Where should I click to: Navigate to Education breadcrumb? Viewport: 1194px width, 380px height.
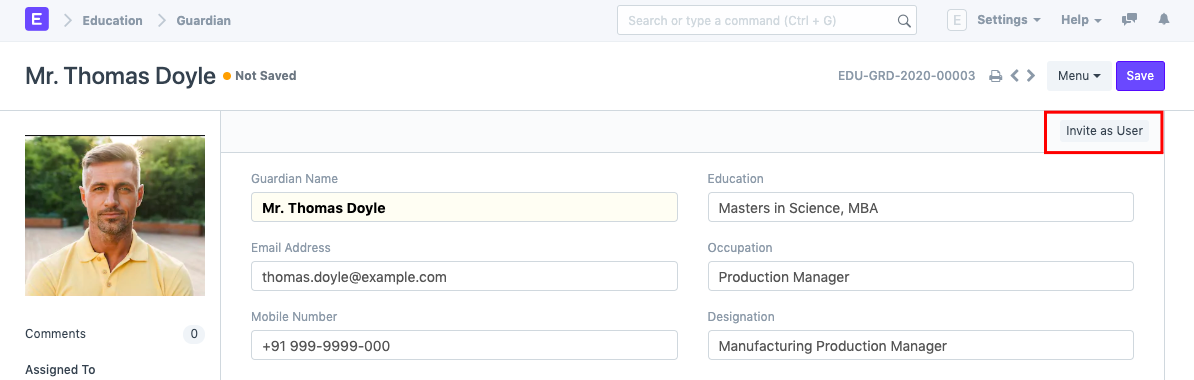tap(113, 21)
